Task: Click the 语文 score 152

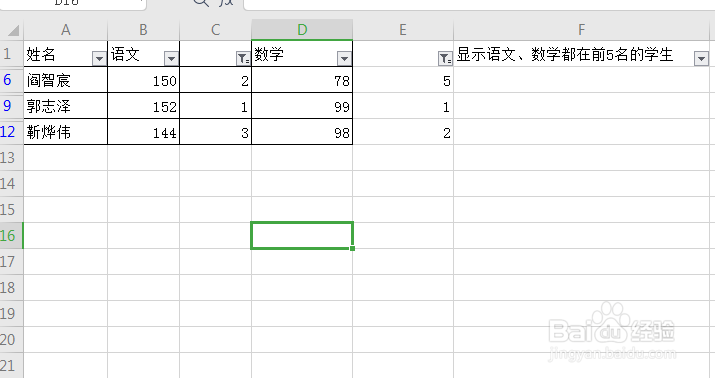Action: pyautogui.click(x=143, y=106)
